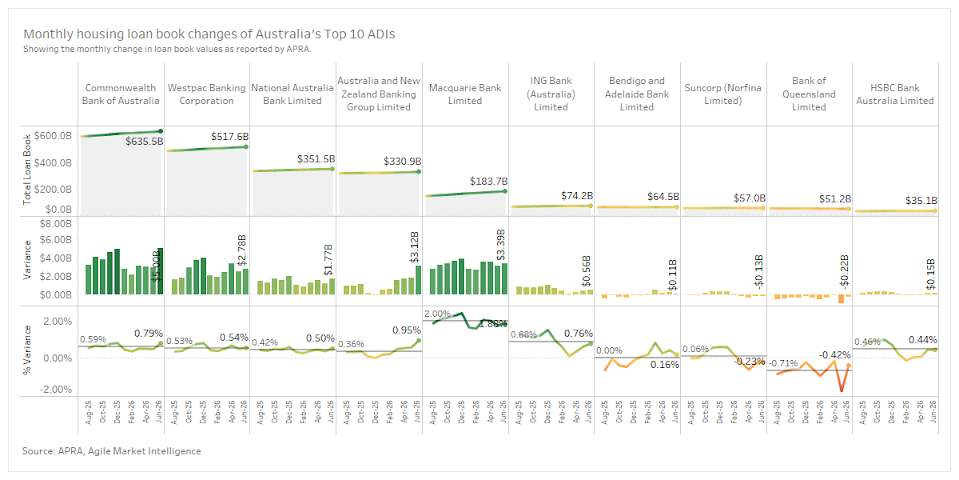The height and width of the screenshot is (480, 959).
Task: Click the Macquarie Bank total loan endpoint marker
Action: click(x=505, y=191)
